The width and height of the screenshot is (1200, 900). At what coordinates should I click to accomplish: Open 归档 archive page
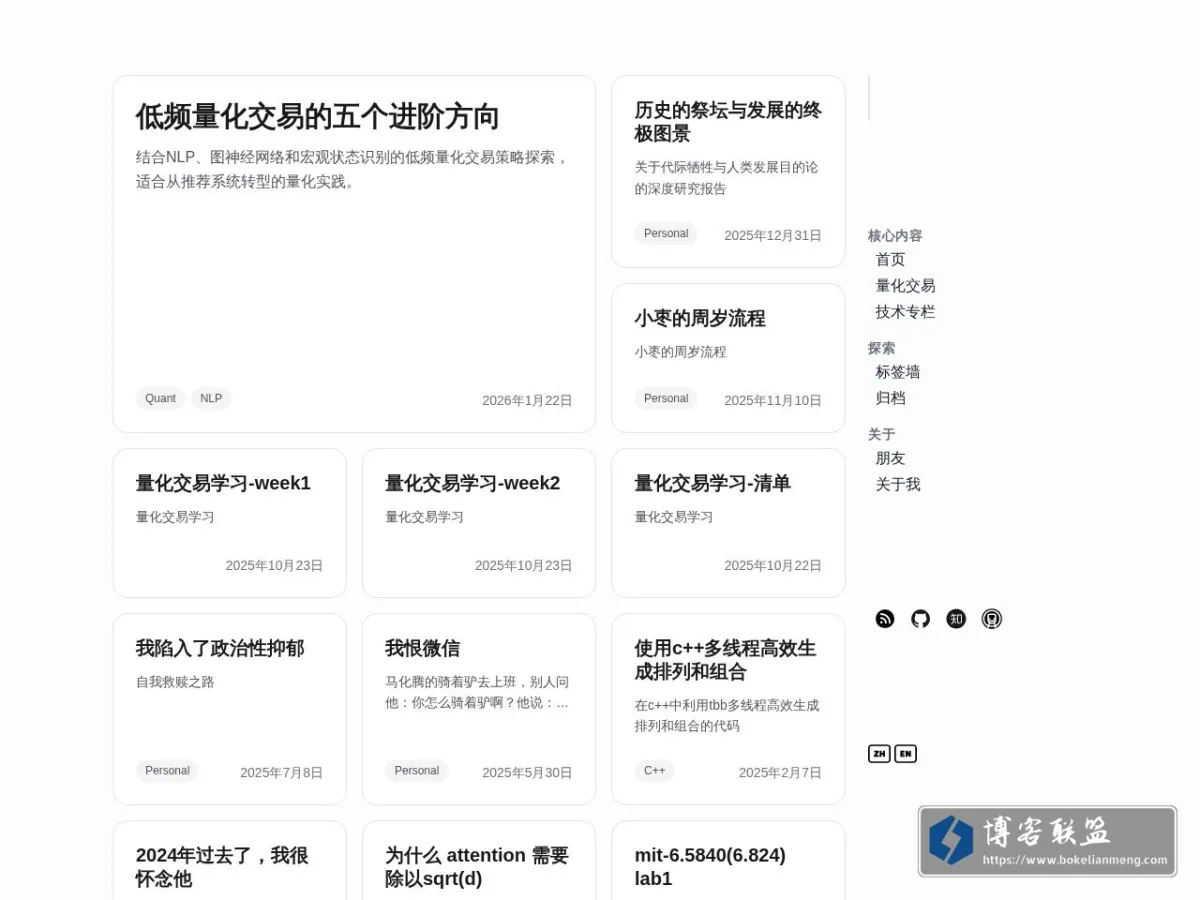tap(890, 398)
